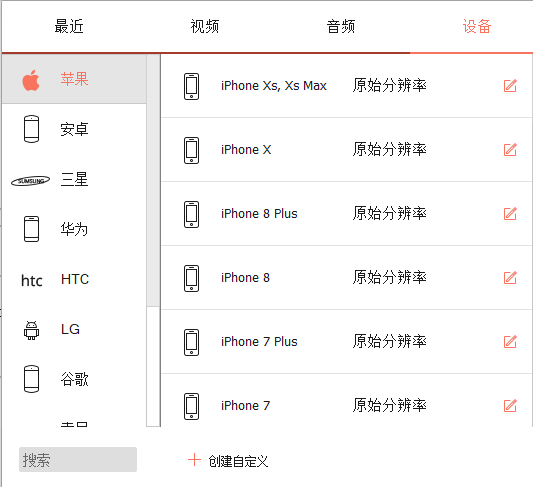Select the Apple logo category icon
This screenshot has width=533, height=487.
31,81
